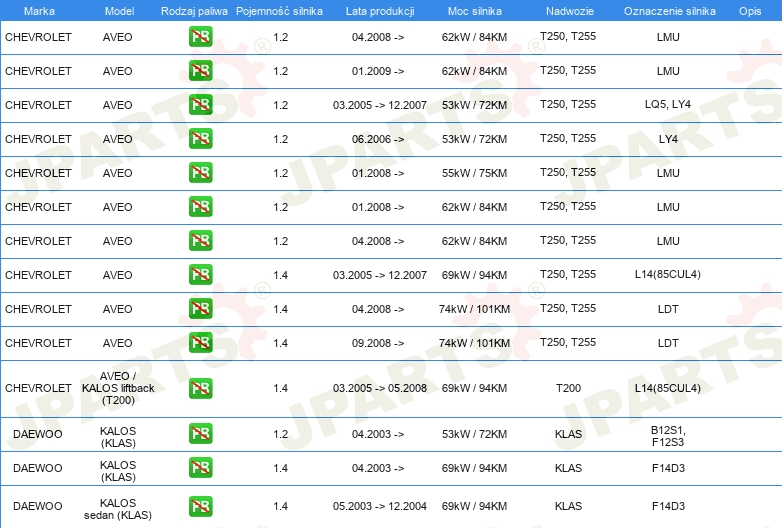Click fuel icon in AVEO 1.4 03.2005 -> 12.2007 row
The width and height of the screenshot is (782, 528).
point(200,274)
